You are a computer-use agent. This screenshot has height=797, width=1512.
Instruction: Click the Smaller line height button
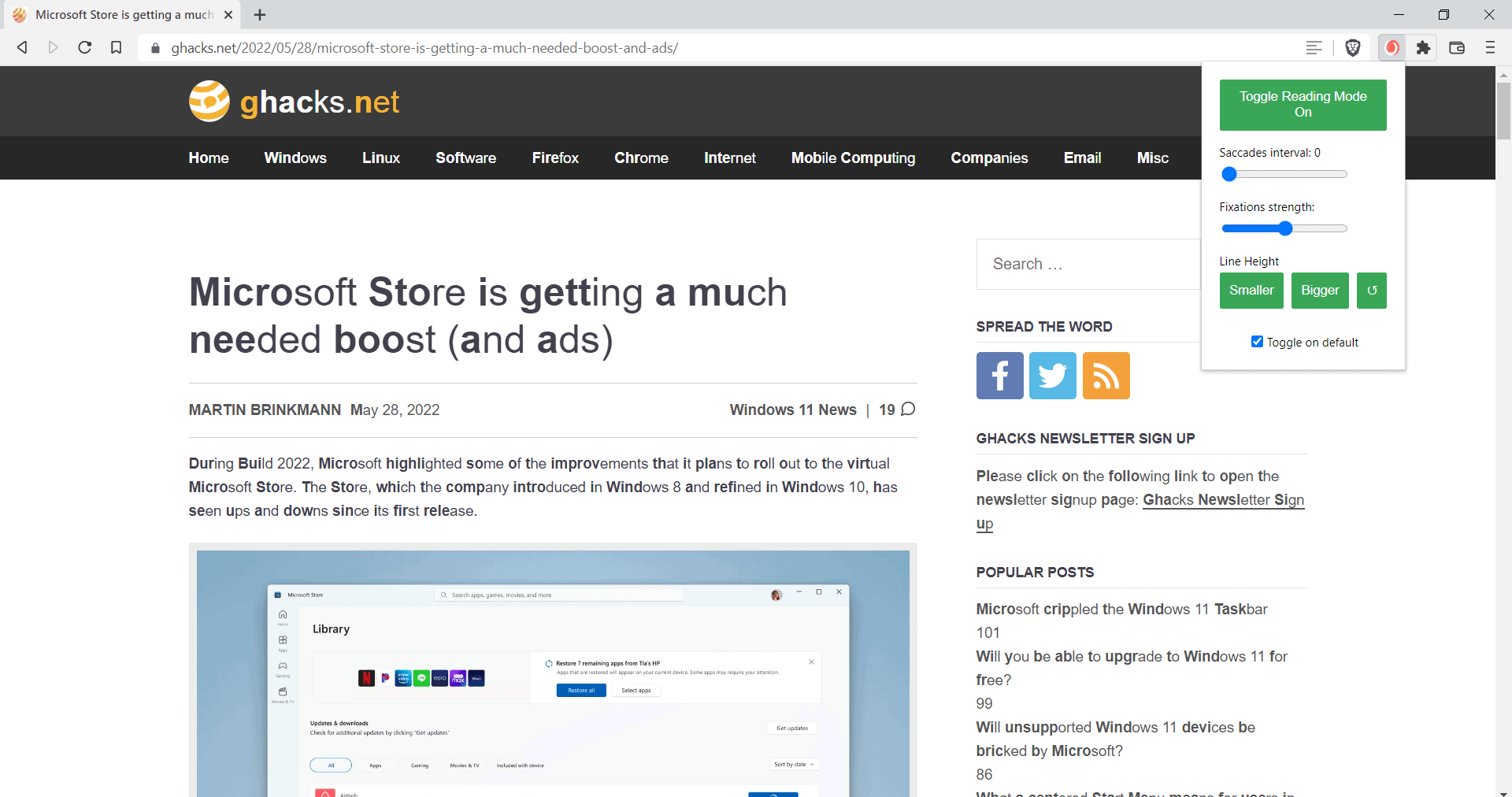pos(1251,291)
